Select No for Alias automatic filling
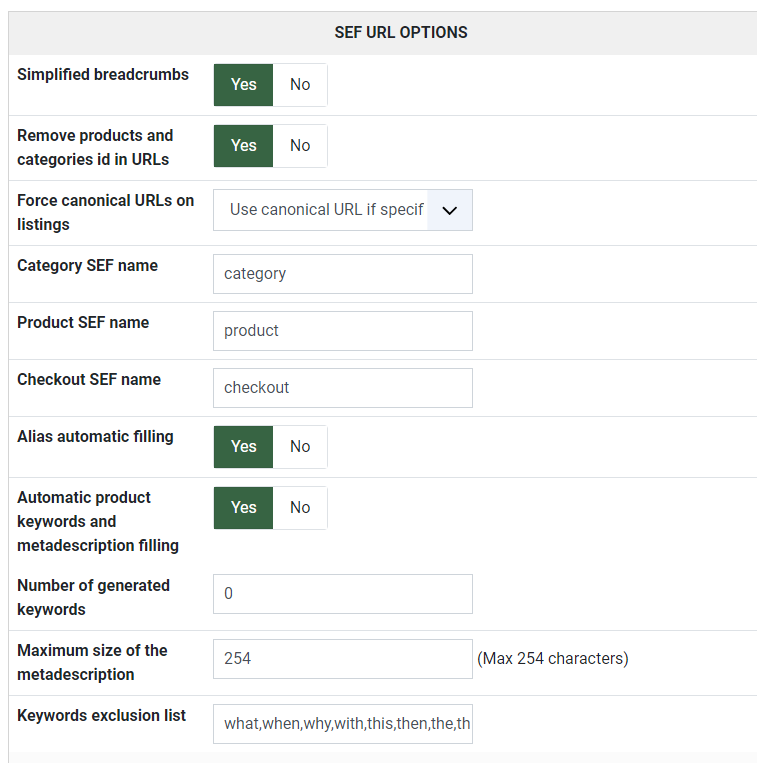Screen dimensions: 757x763 click(x=300, y=447)
